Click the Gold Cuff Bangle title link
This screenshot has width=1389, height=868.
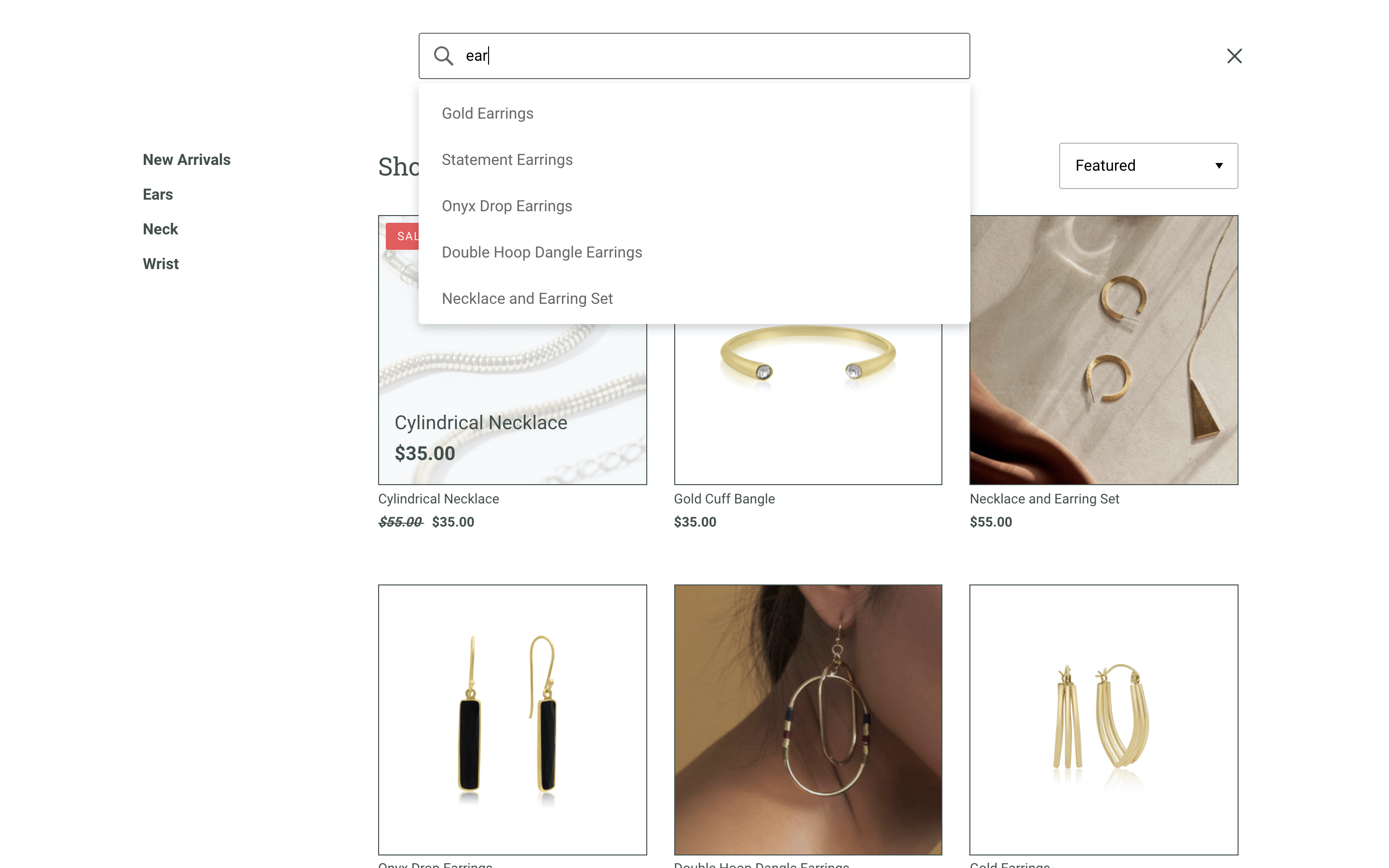724,498
